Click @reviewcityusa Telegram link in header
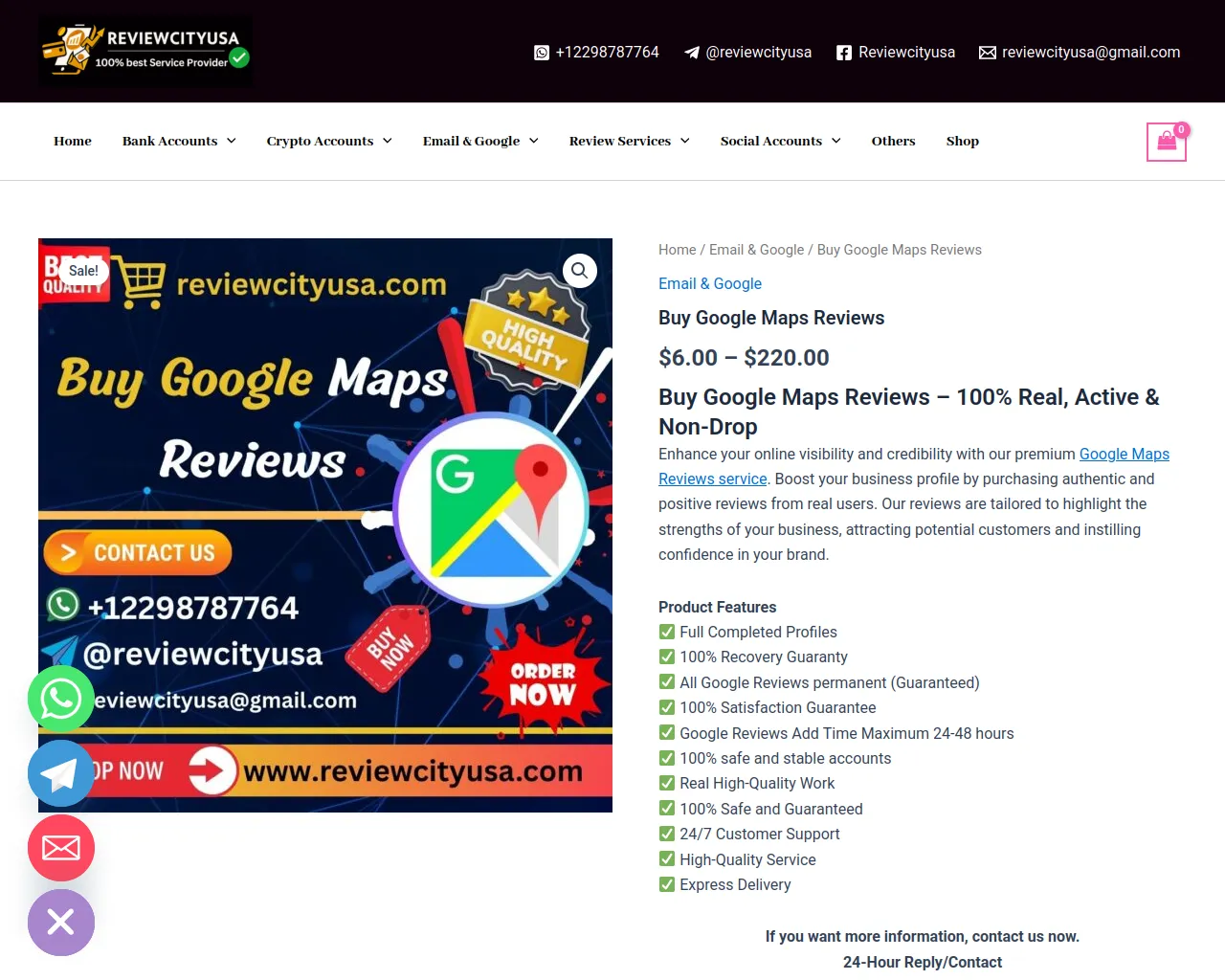 click(x=759, y=53)
